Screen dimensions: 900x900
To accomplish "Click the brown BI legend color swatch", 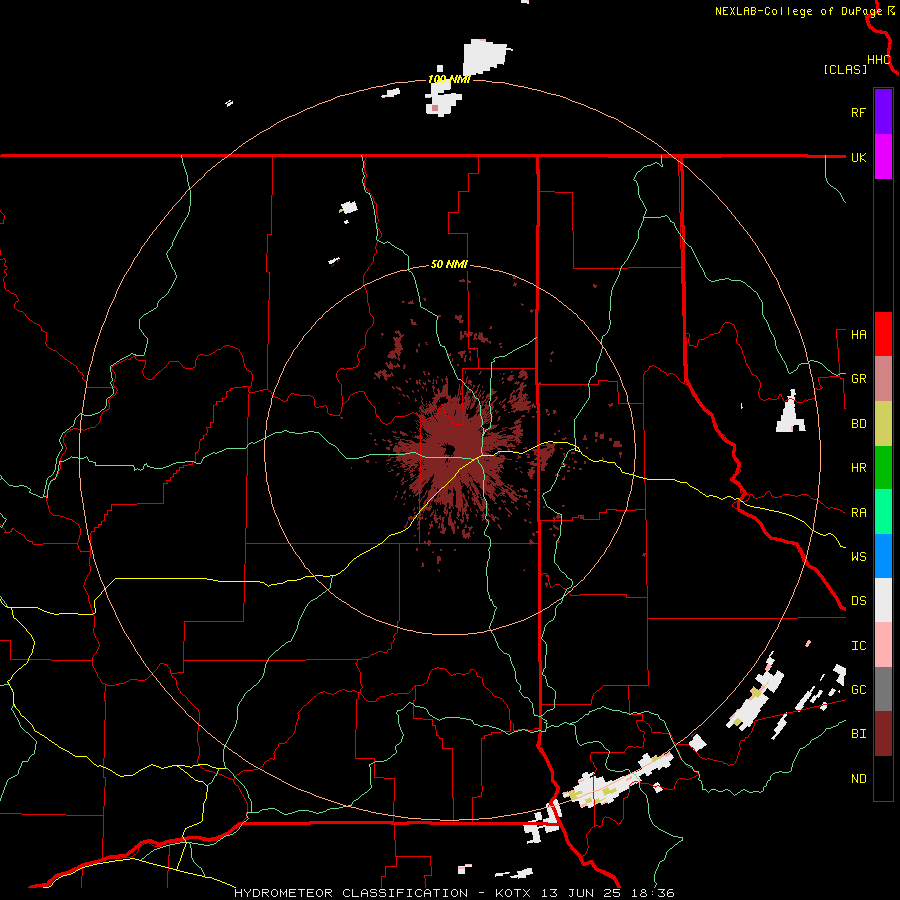I will pos(883,734).
